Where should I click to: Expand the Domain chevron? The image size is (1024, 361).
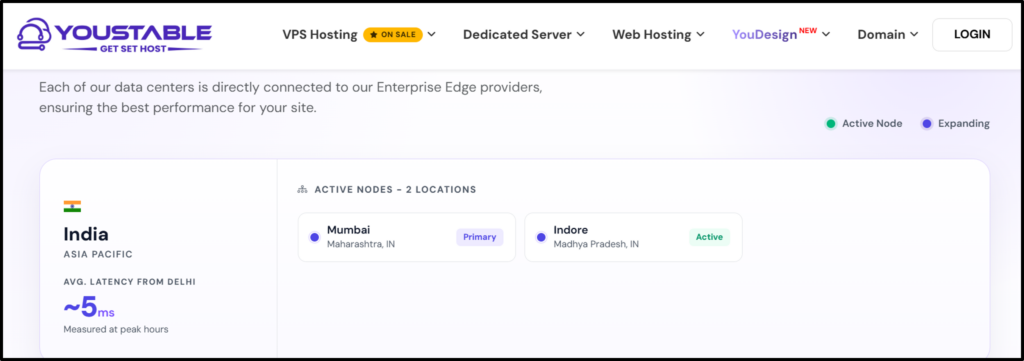914,35
